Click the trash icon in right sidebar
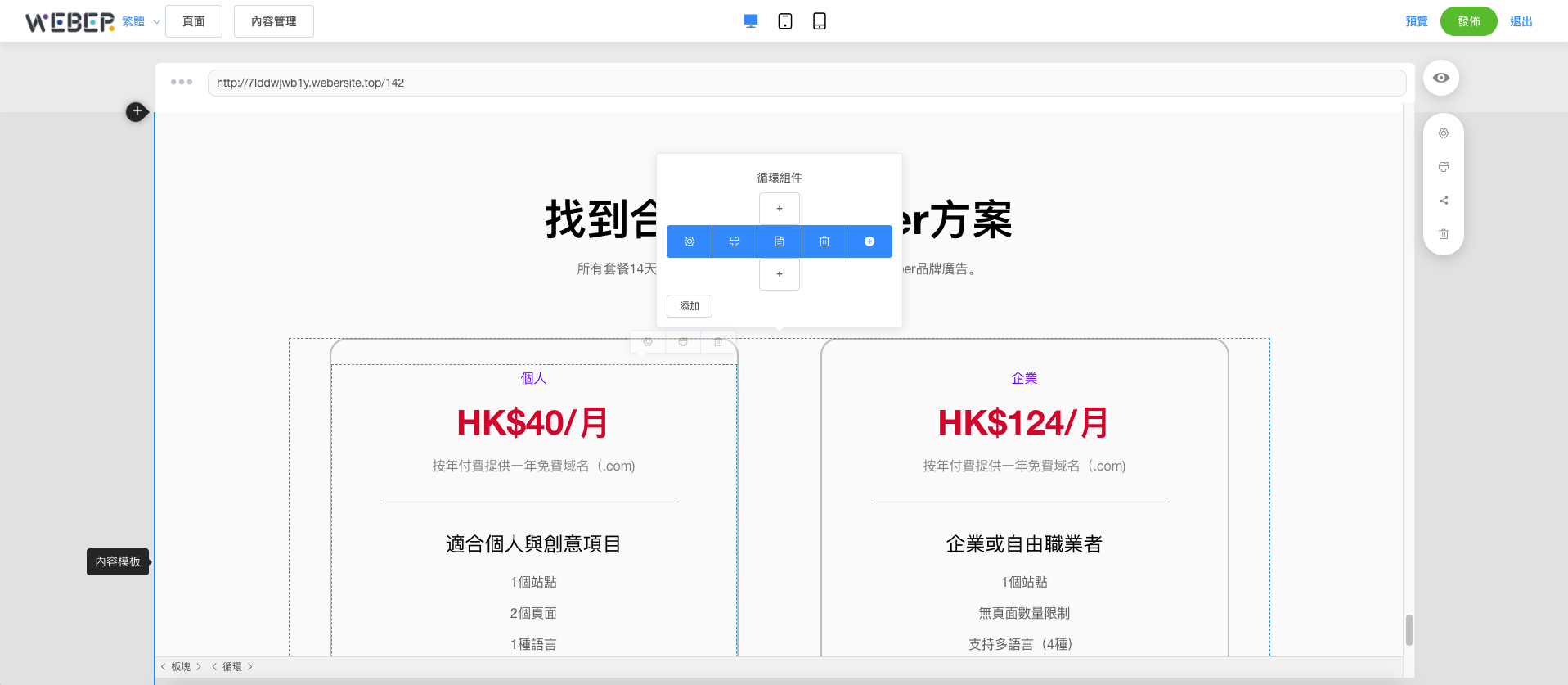1568x685 pixels. click(1444, 234)
